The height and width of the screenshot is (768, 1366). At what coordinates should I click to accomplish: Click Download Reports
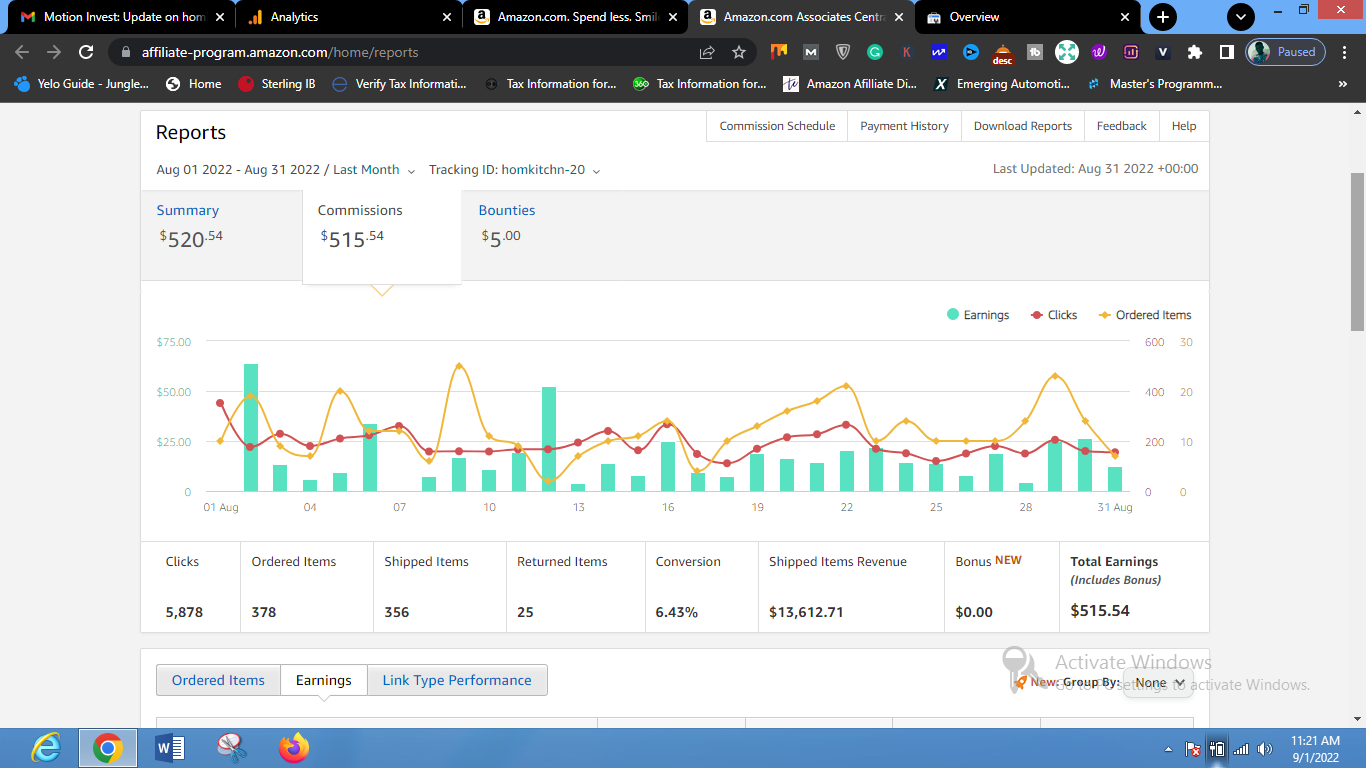coord(1023,126)
